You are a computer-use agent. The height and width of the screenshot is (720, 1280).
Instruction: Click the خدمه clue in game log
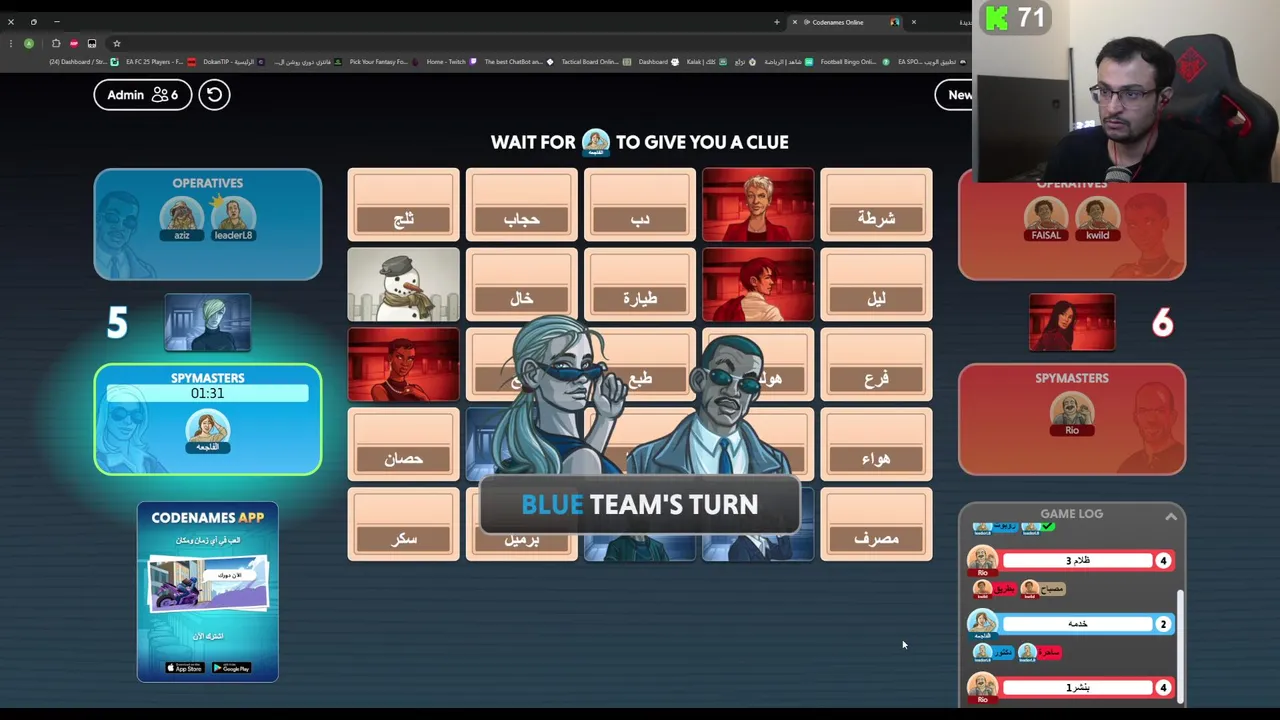click(1076, 624)
